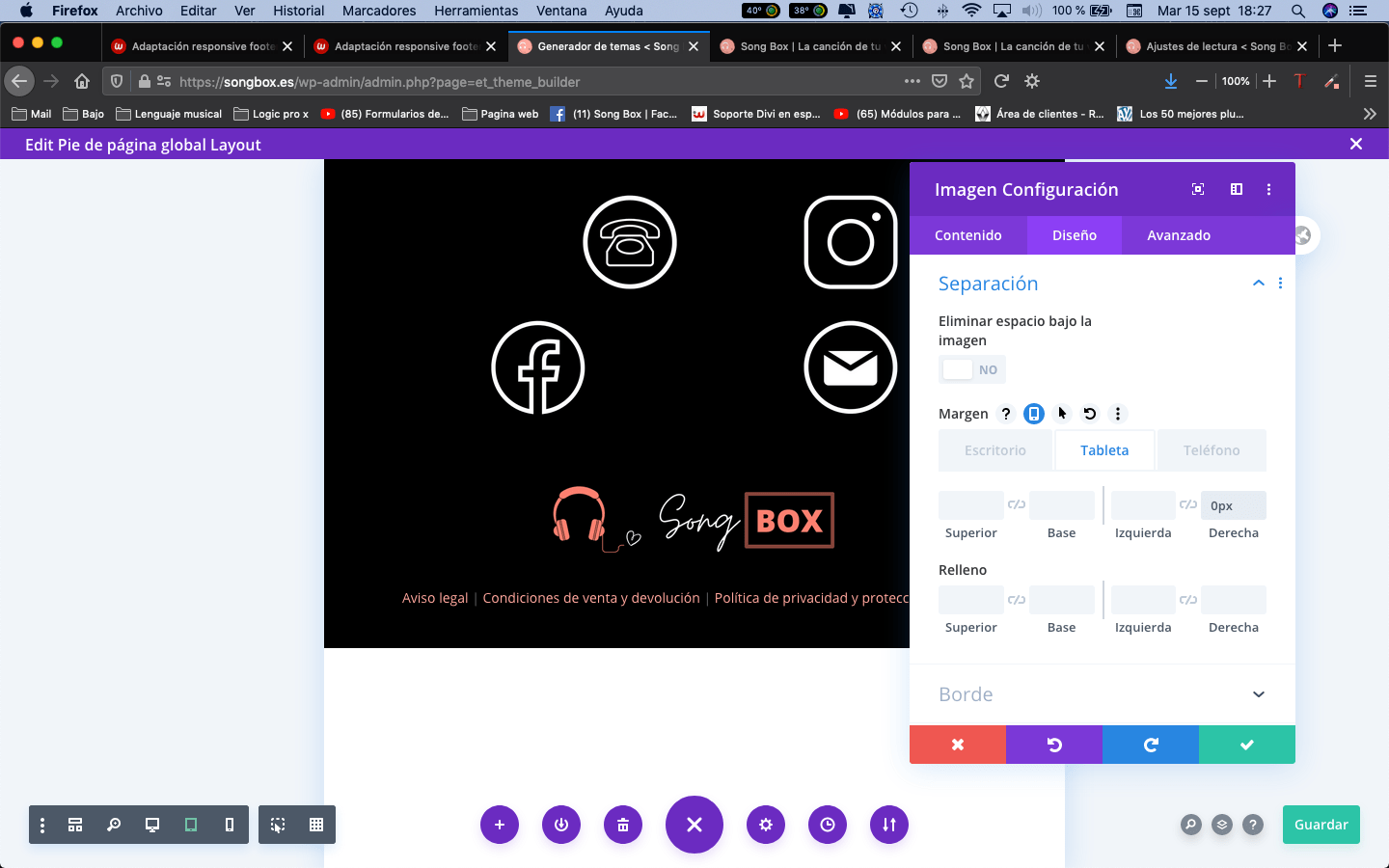The width and height of the screenshot is (1389, 868).
Task: Switch to Diseño tab
Action: [x=1075, y=235]
